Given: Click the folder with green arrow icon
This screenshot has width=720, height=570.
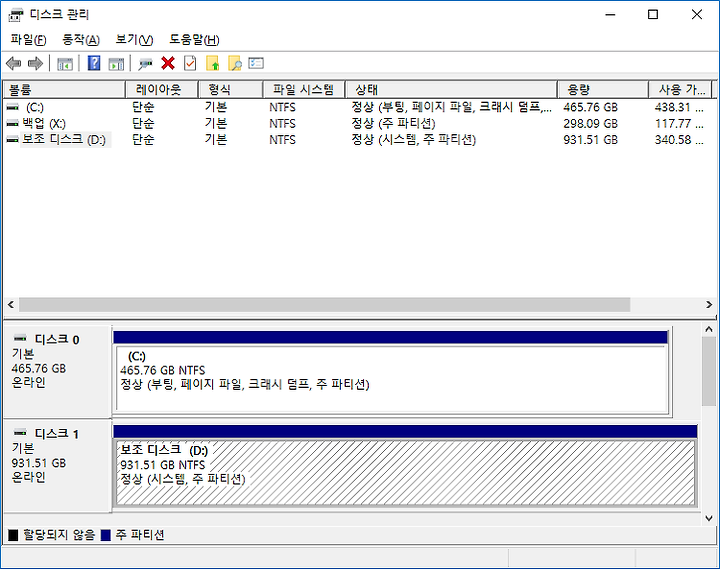Looking at the screenshot, I should click(x=212, y=63).
